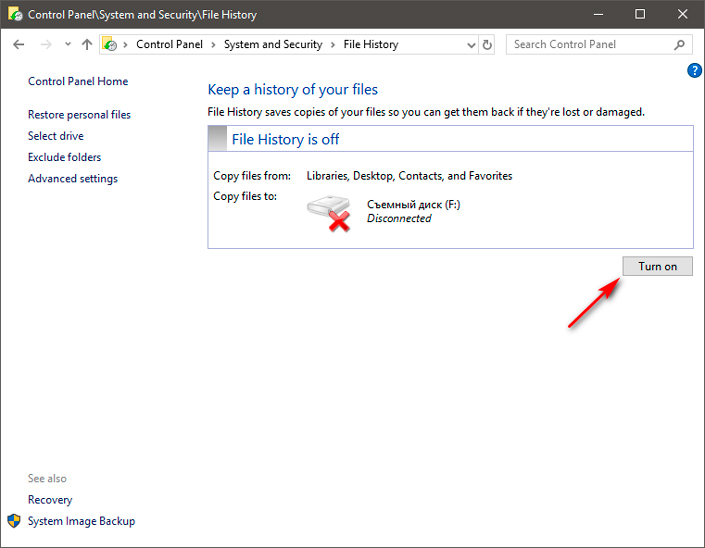The height and width of the screenshot is (548, 705).
Task: Click the File History address bar icon
Action: [109, 44]
